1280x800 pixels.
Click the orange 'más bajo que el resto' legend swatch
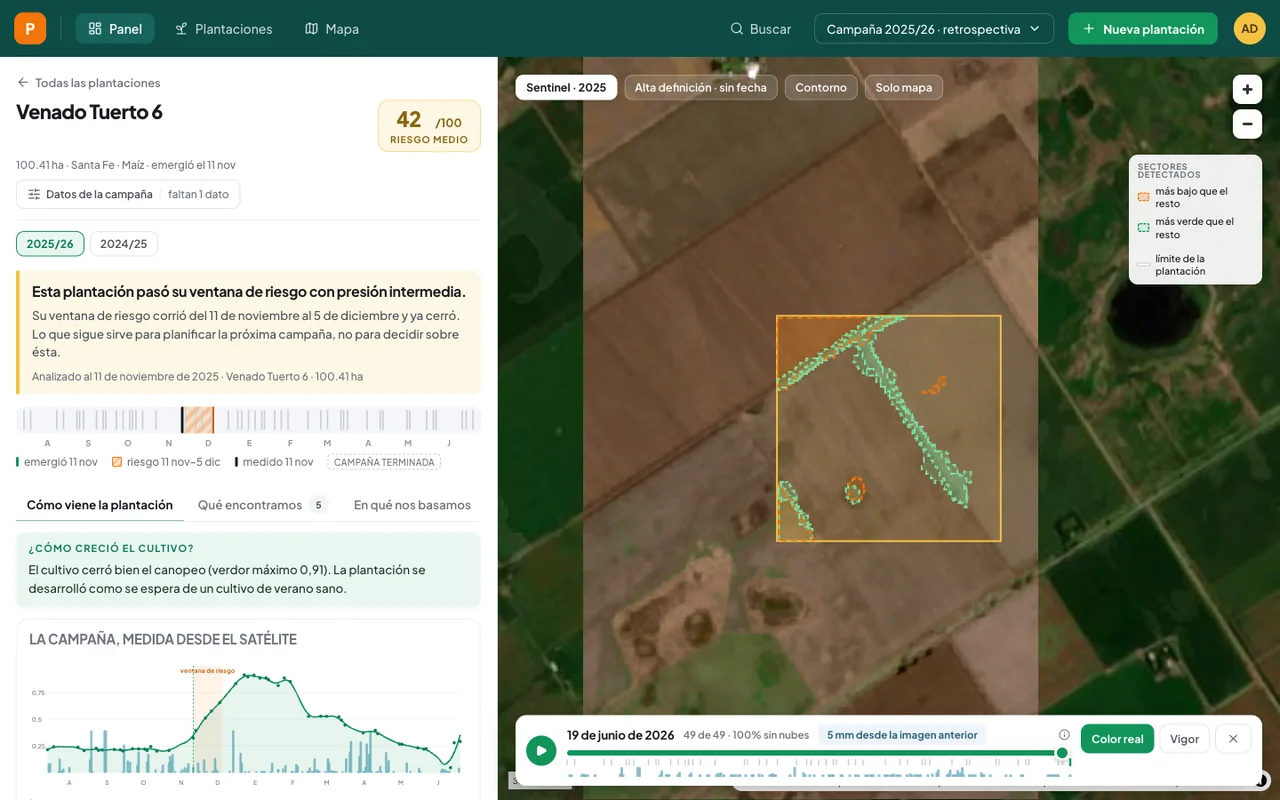pyautogui.click(x=1143, y=197)
